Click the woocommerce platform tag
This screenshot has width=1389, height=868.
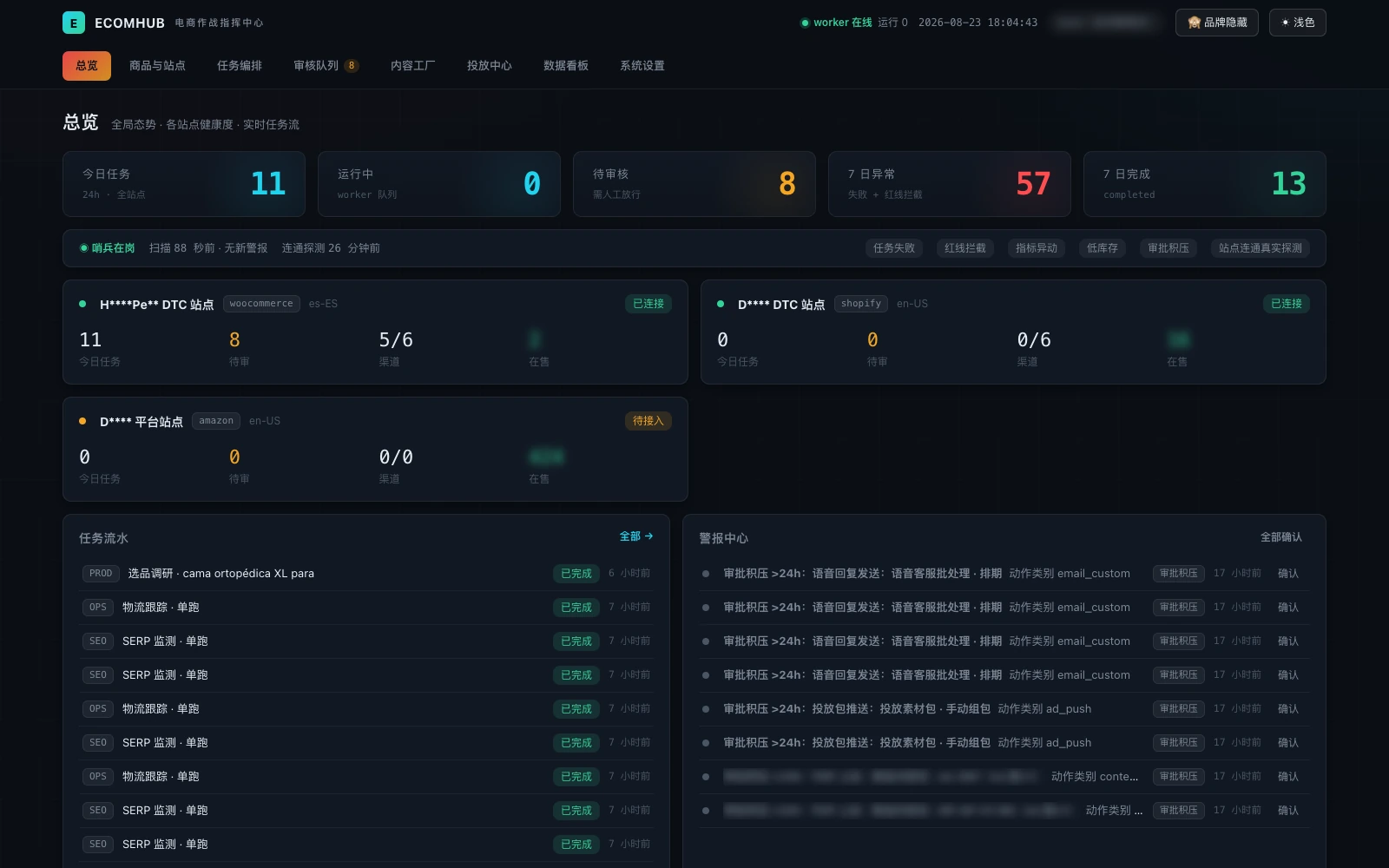point(261,304)
